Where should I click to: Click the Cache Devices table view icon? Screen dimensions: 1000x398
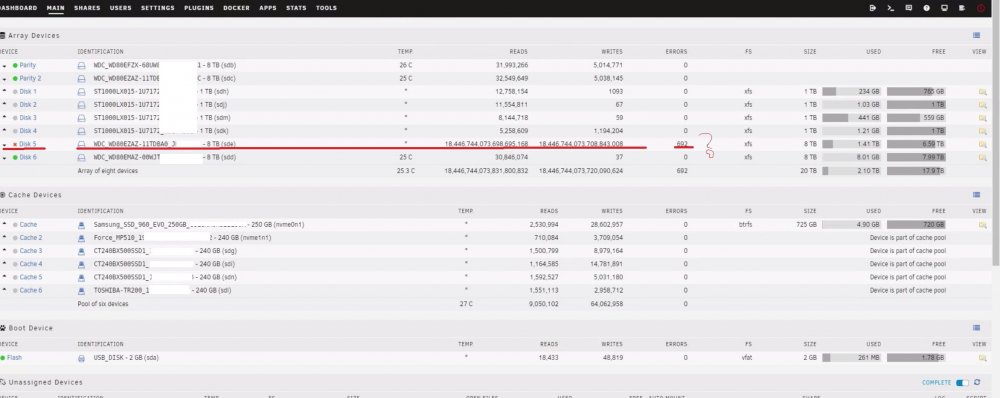(x=976, y=195)
